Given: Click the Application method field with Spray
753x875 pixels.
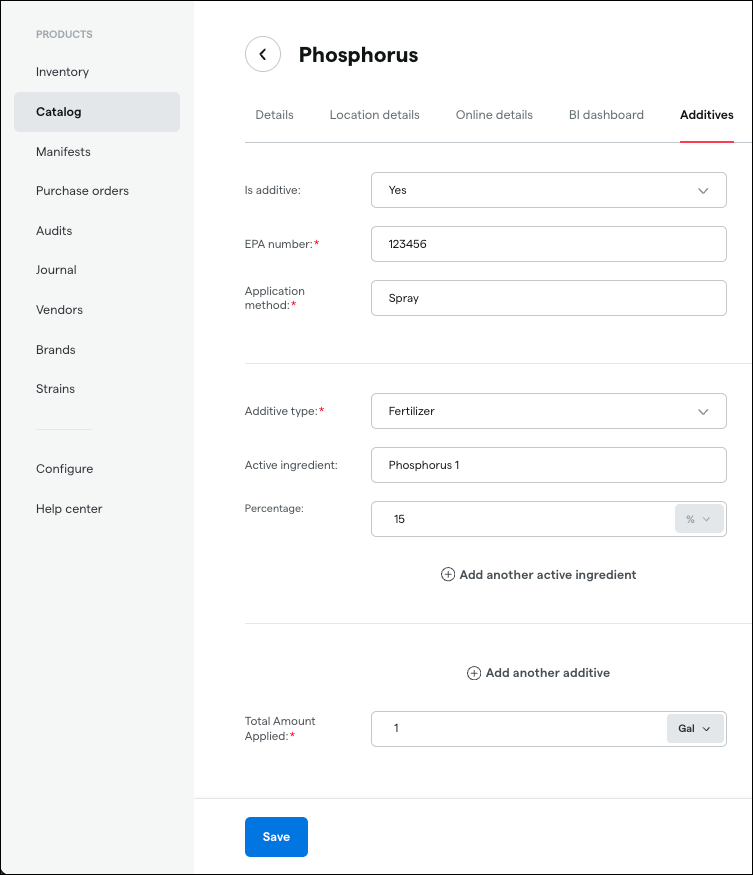Looking at the screenshot, I should tap(549, 298).
